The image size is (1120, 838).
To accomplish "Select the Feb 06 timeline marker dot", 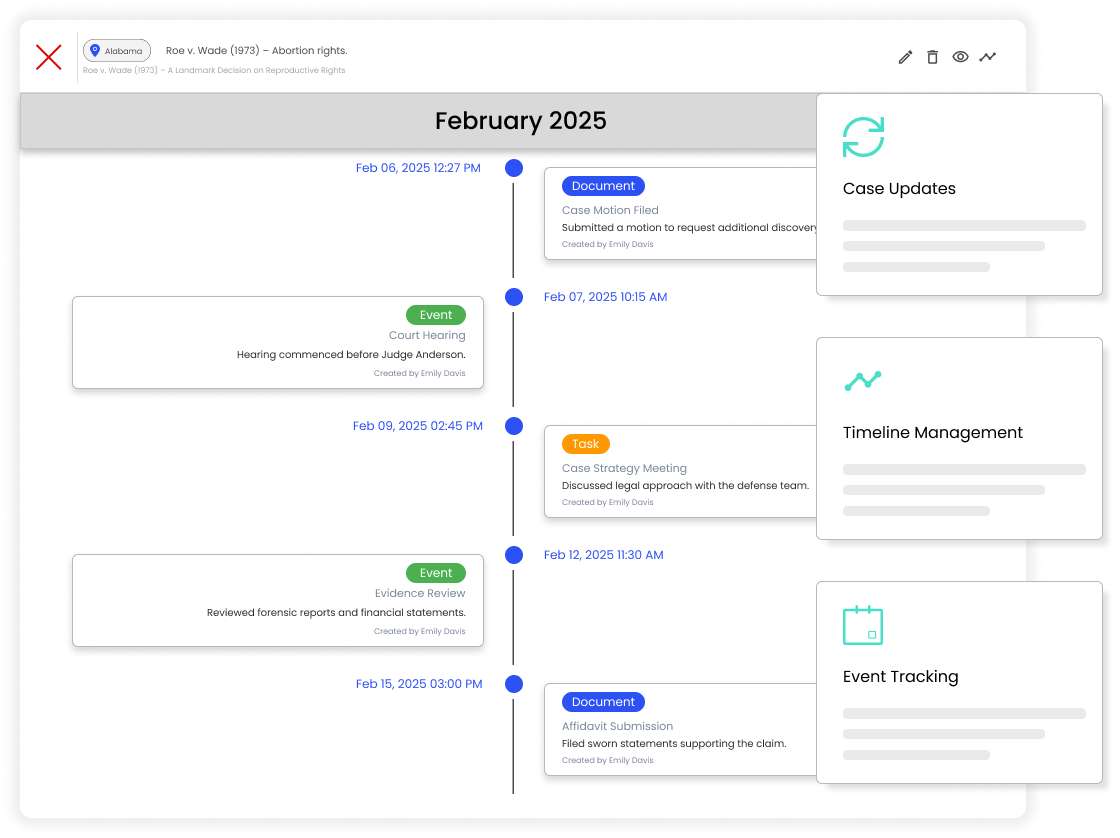I will [514, 168].
